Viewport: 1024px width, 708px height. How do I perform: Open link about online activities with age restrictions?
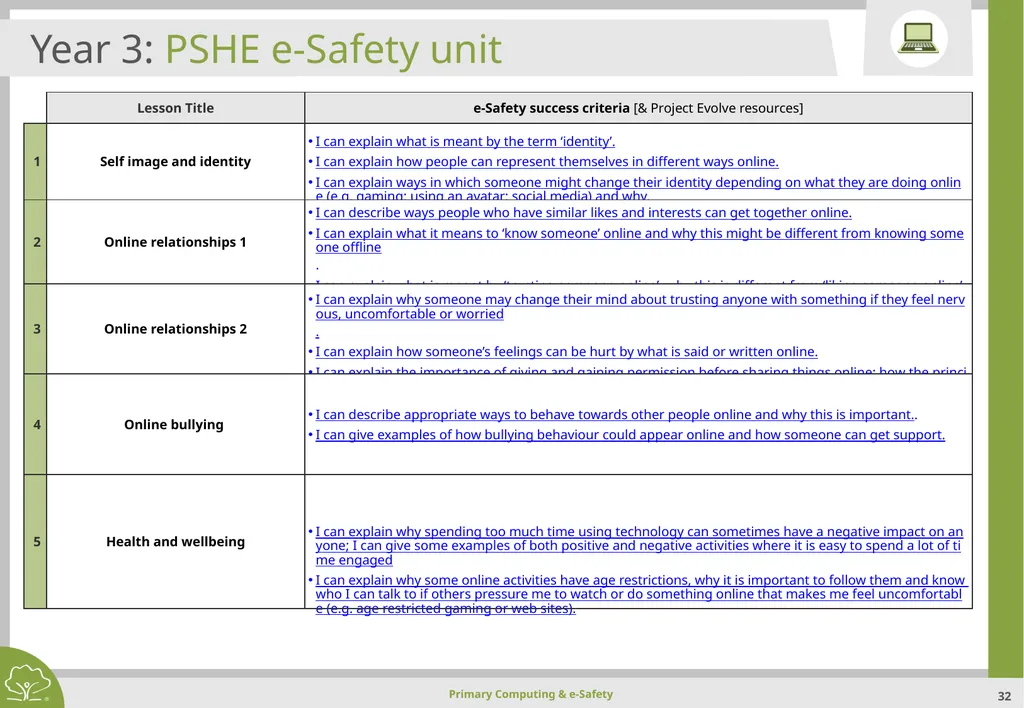tap(641, 594)
